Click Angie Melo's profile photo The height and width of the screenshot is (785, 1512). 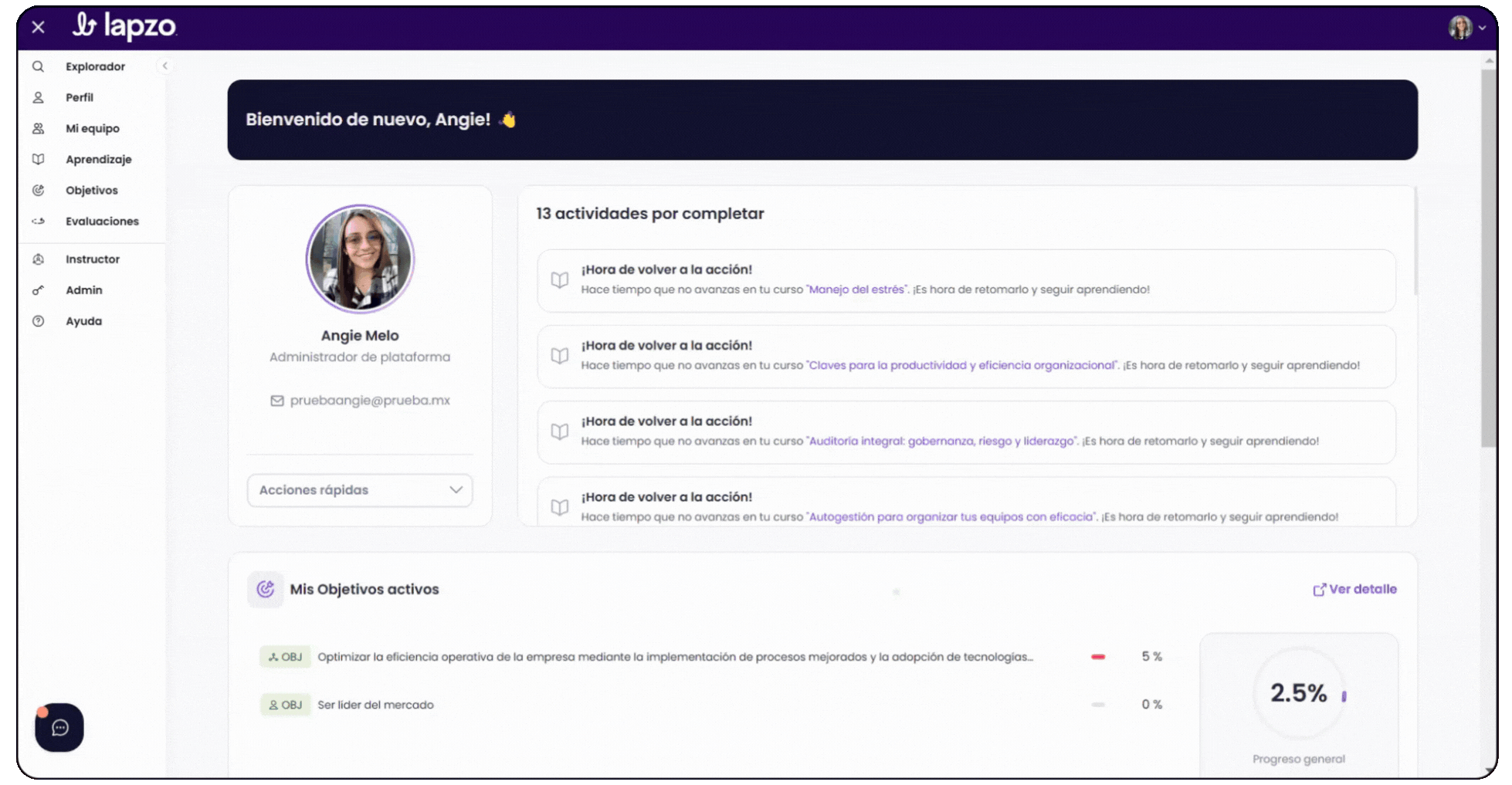(360, 259)
